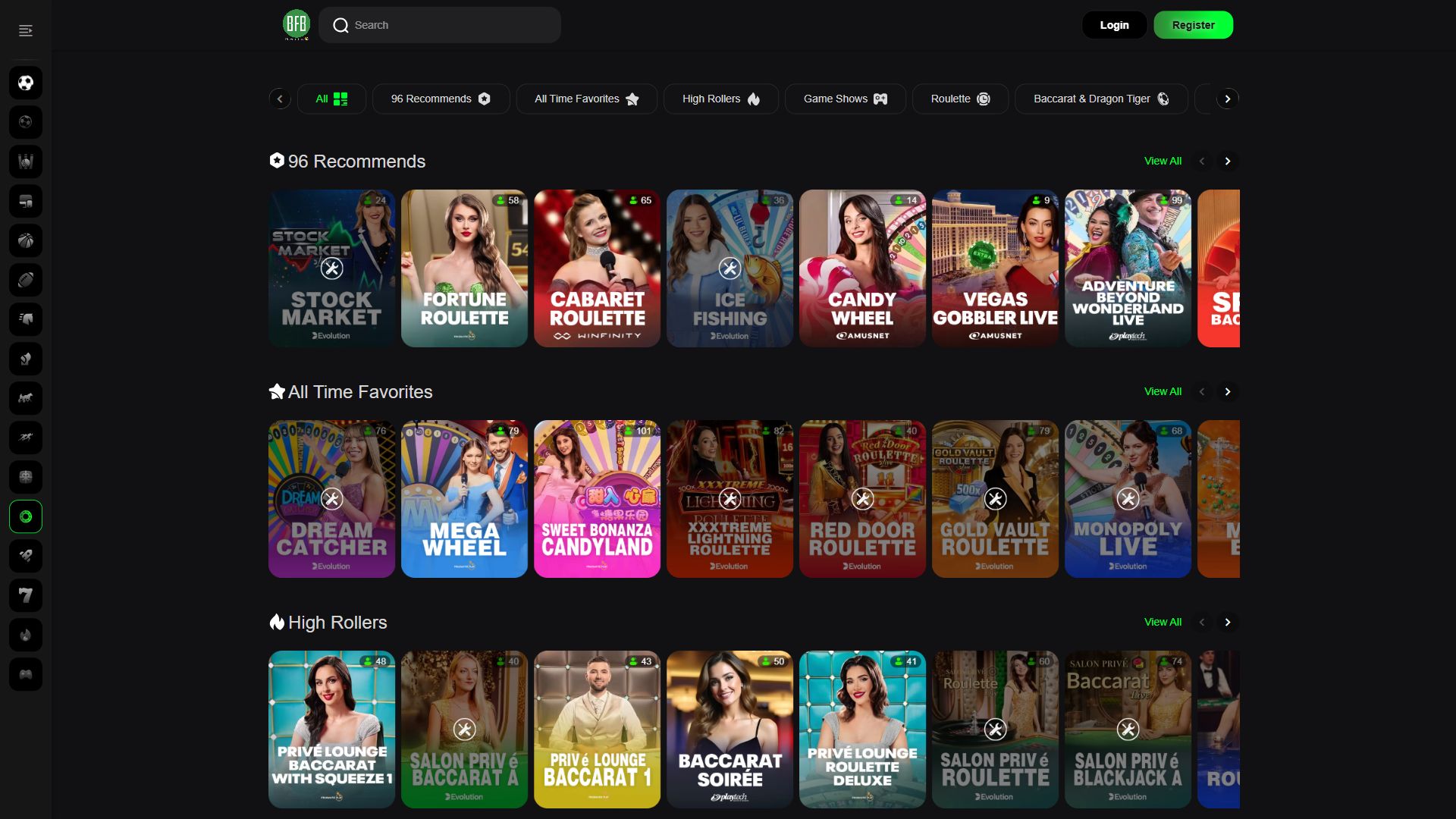1456x819 pixels.
Task: Open the game controller sidebar icon
Action: [x=26, y=674]
